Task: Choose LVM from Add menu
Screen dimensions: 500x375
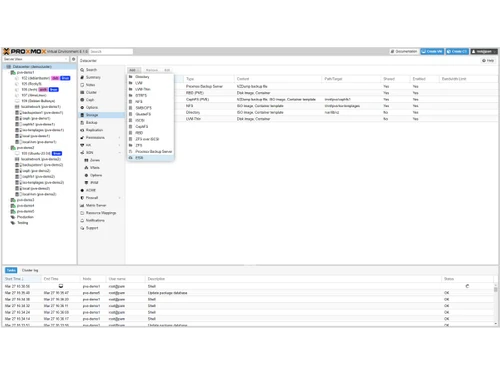Action: click(x=150, y=83)
